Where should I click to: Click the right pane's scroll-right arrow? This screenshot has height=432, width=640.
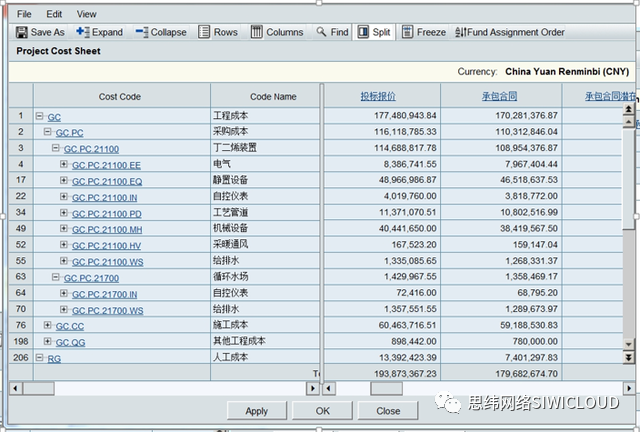629,388
